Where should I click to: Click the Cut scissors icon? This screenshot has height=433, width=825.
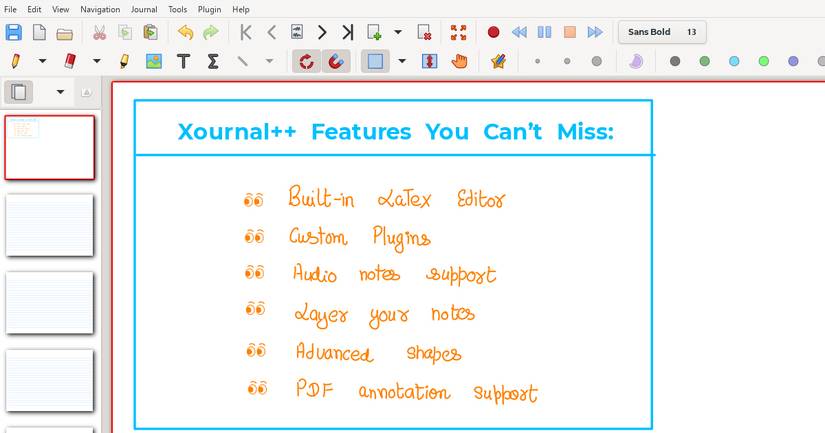pos(99,33)
